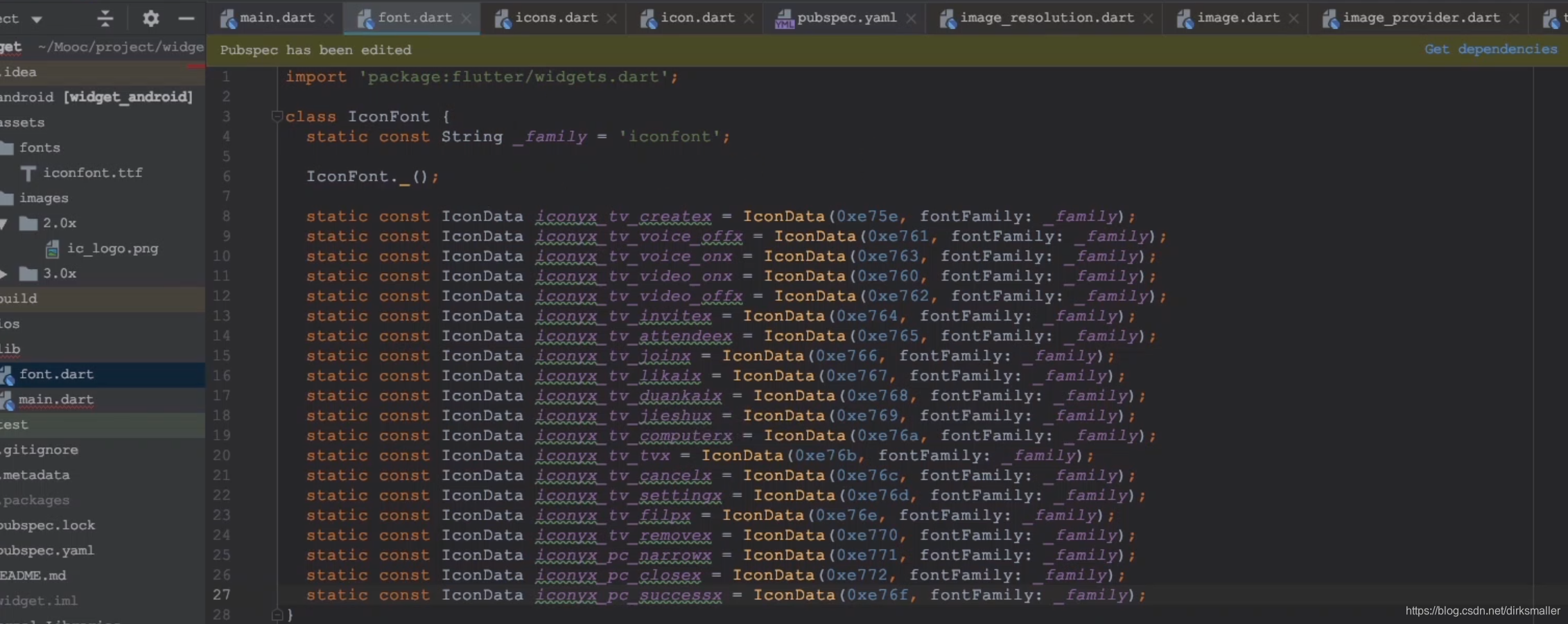Click the font file icon beside iconfont.ttf
The height and width of the screenshot is (624, 1568).
coord(28,173)
